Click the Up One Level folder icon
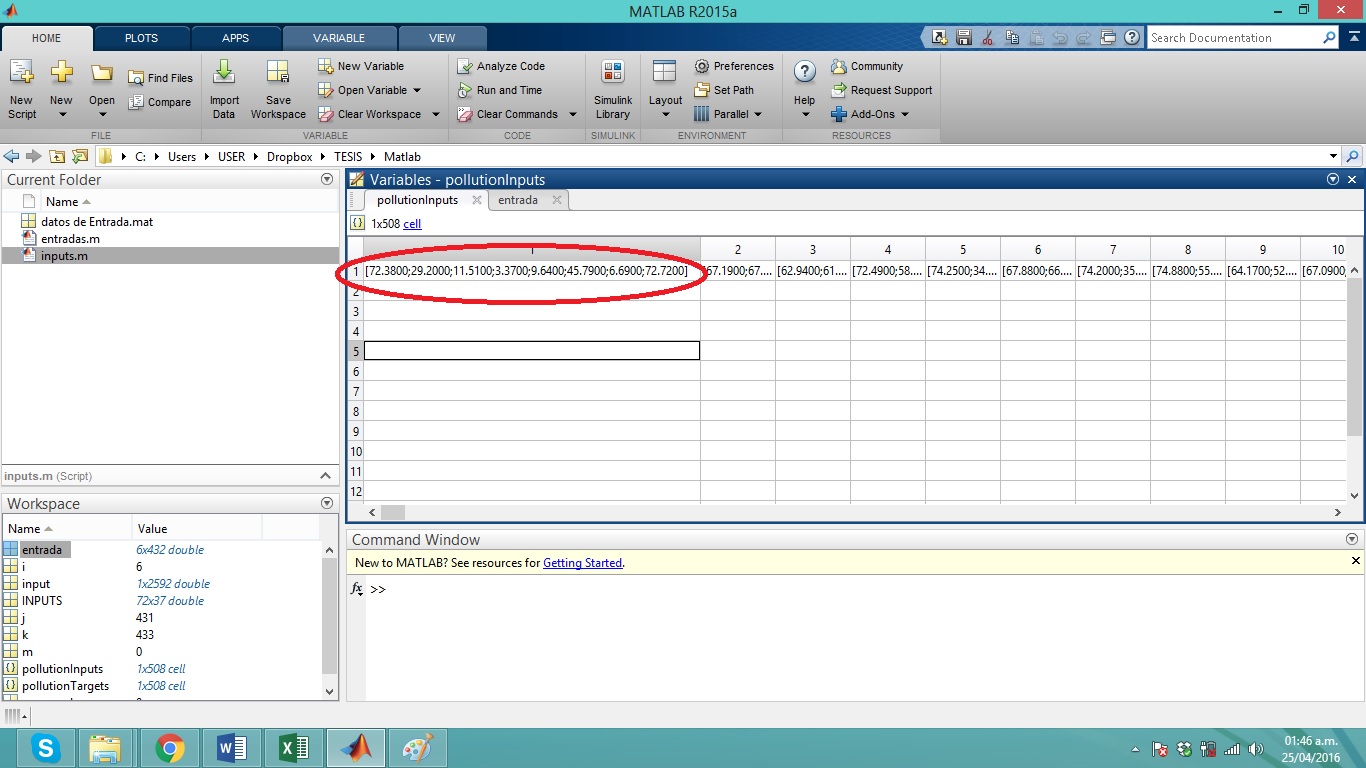This screenshot has width=1366, height=768. tap(57, 157)
